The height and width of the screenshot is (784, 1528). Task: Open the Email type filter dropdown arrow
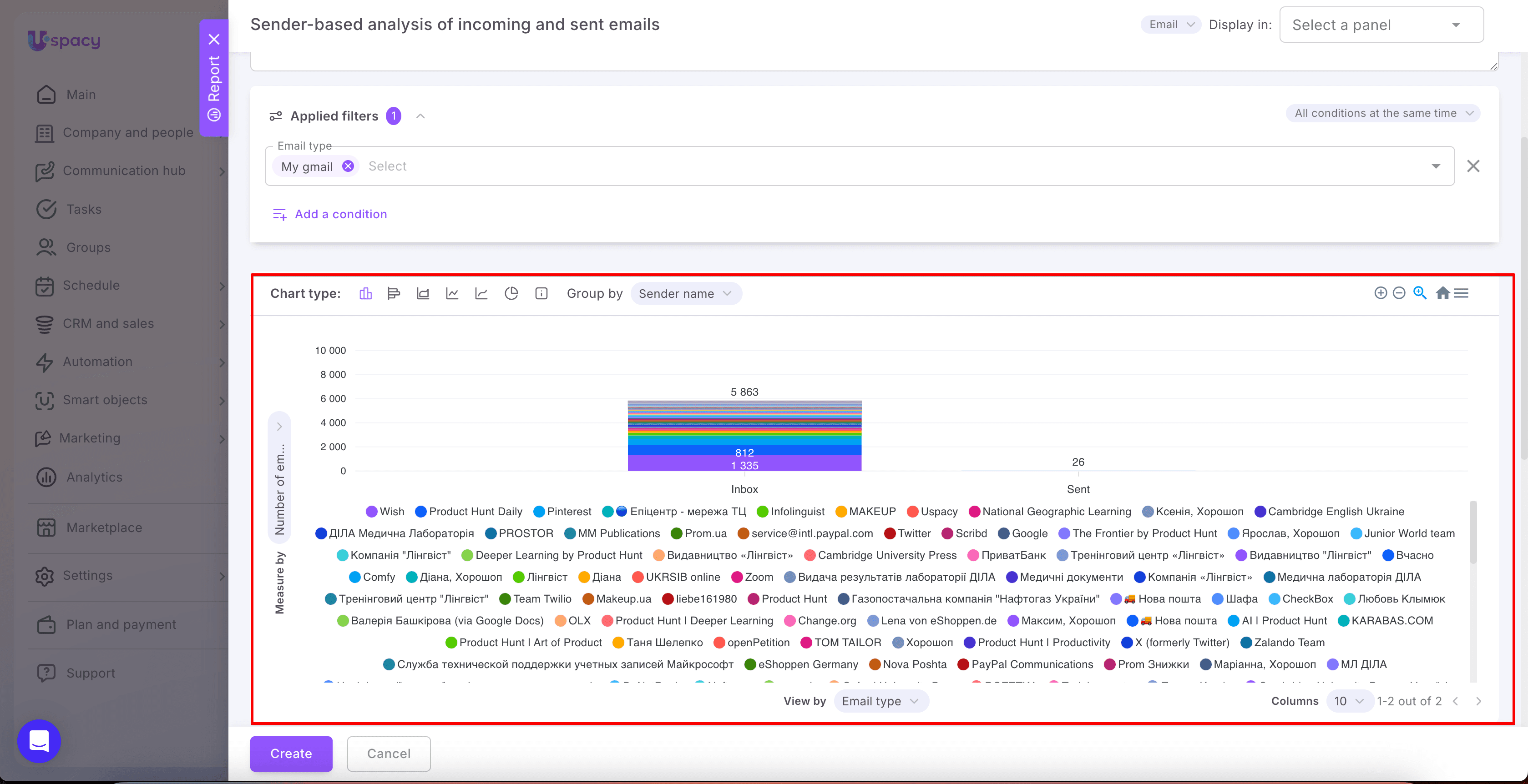[1436, 166]
